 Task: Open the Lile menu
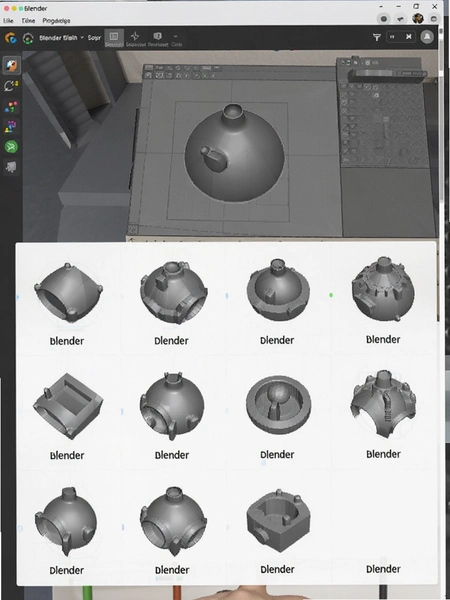pos(8,21)
